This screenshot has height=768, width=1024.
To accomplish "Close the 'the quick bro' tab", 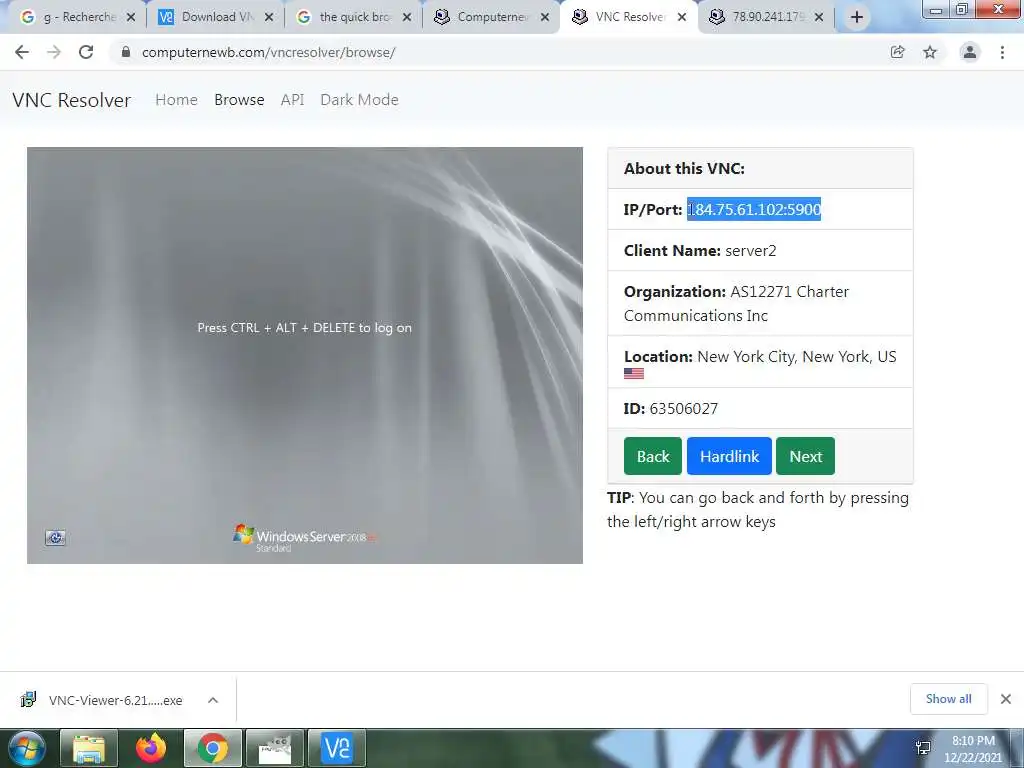I will coord(407,18).
